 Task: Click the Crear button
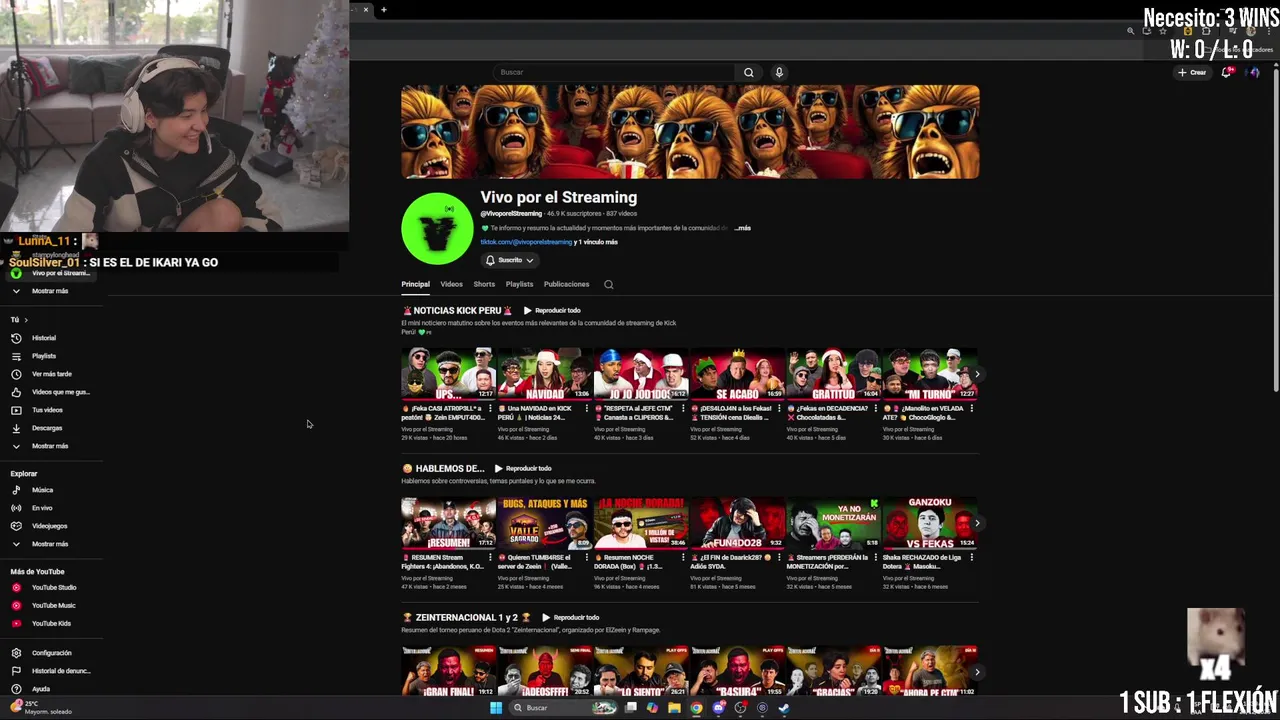click(1192, 72)
